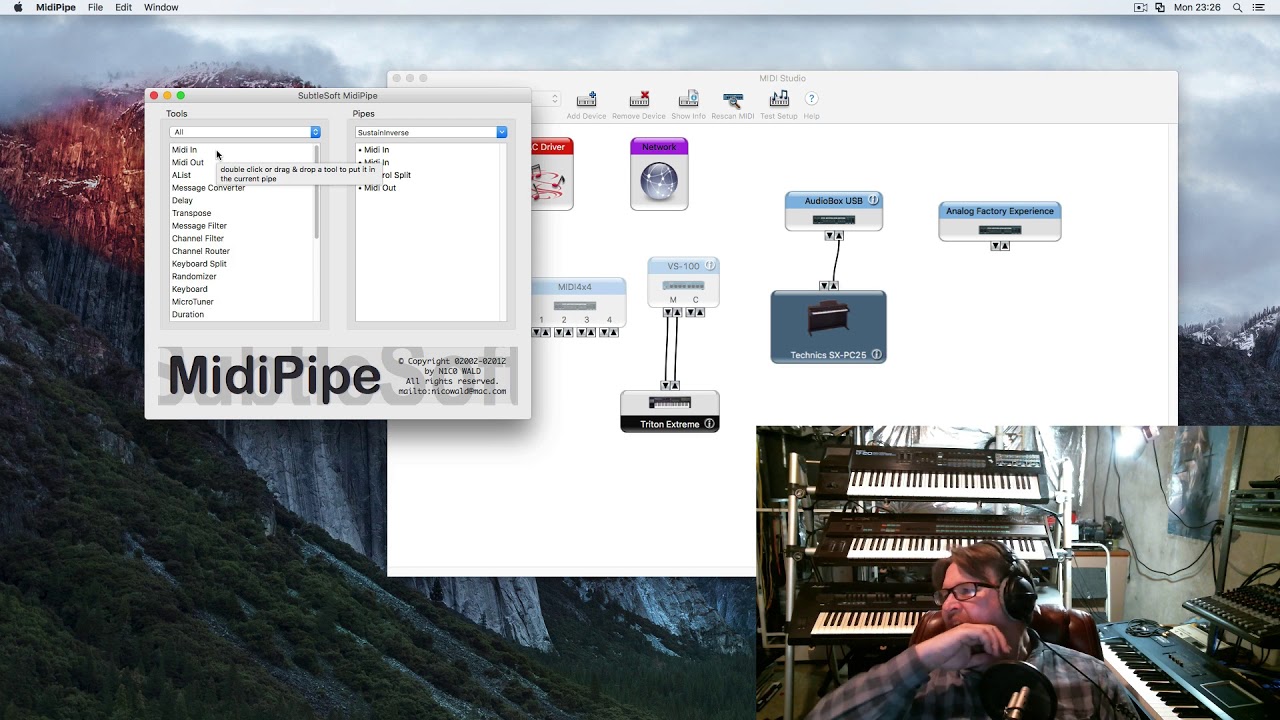Open Triton Extreme info button
The height and width of the screenshot is (720, 1280).
point(710,424)
